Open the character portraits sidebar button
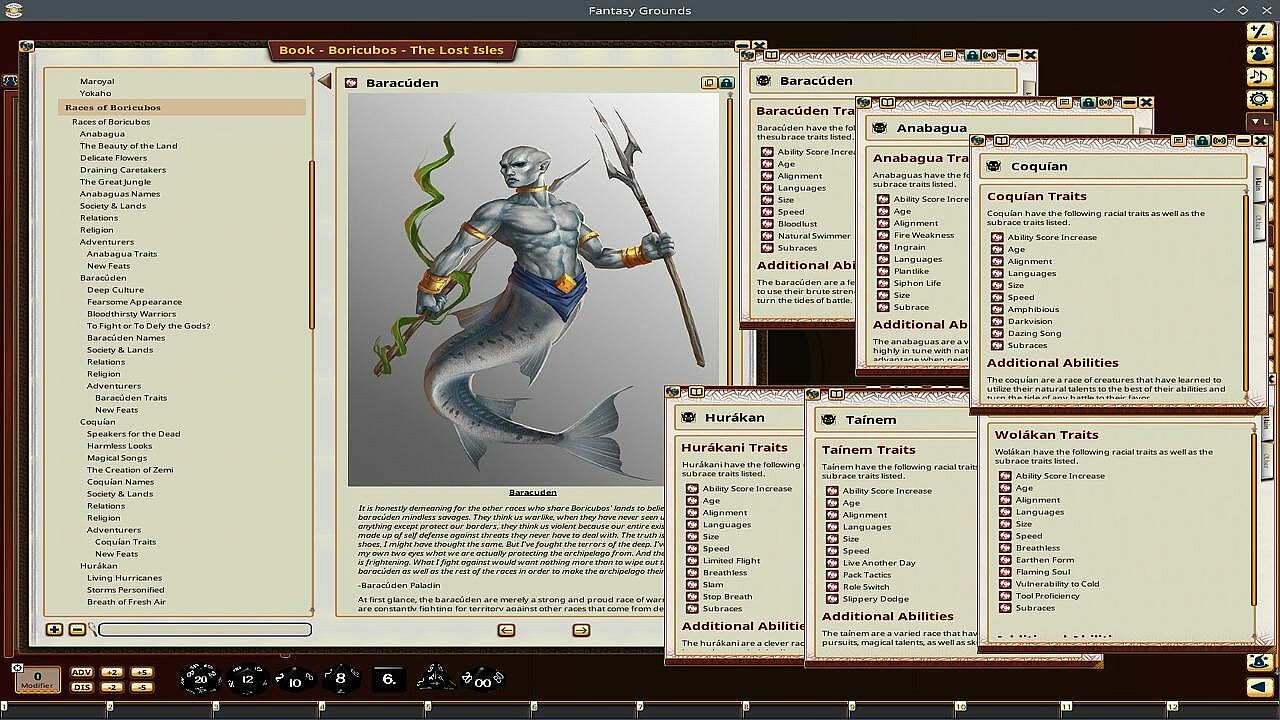The width and height of the screenshot is (1280, 720). tap(1259, 55)
